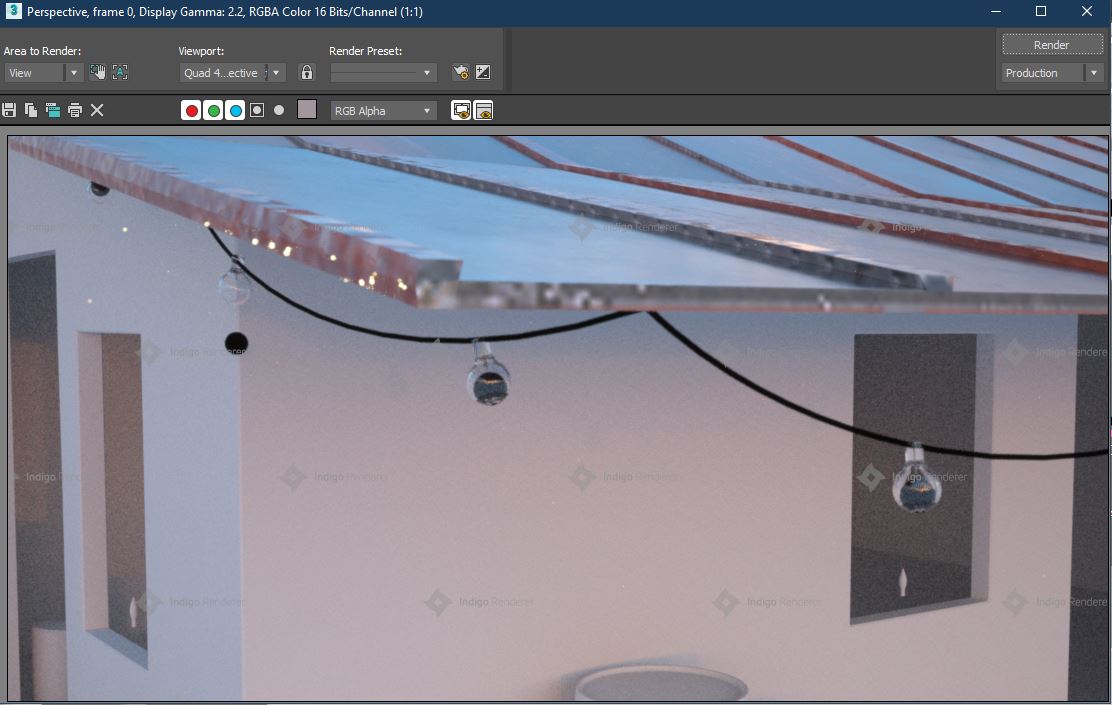Save the rendered image to disk
The image size is (1112, 705).
10,110
